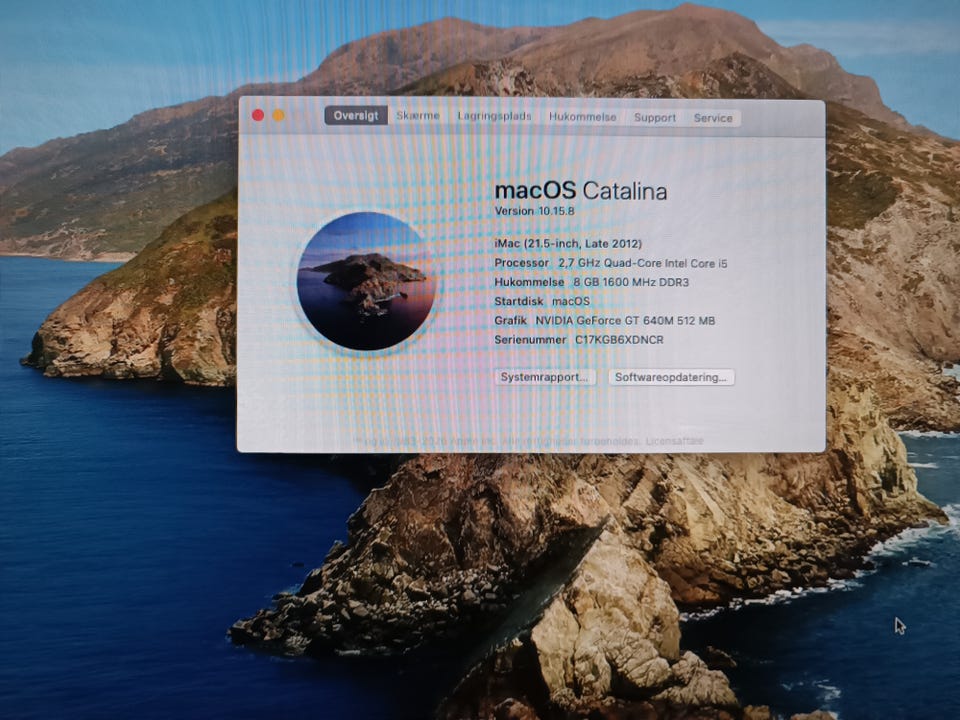Click the Processor label
The height and width of the screenshot is (720, 960).
tap(522, 263)
